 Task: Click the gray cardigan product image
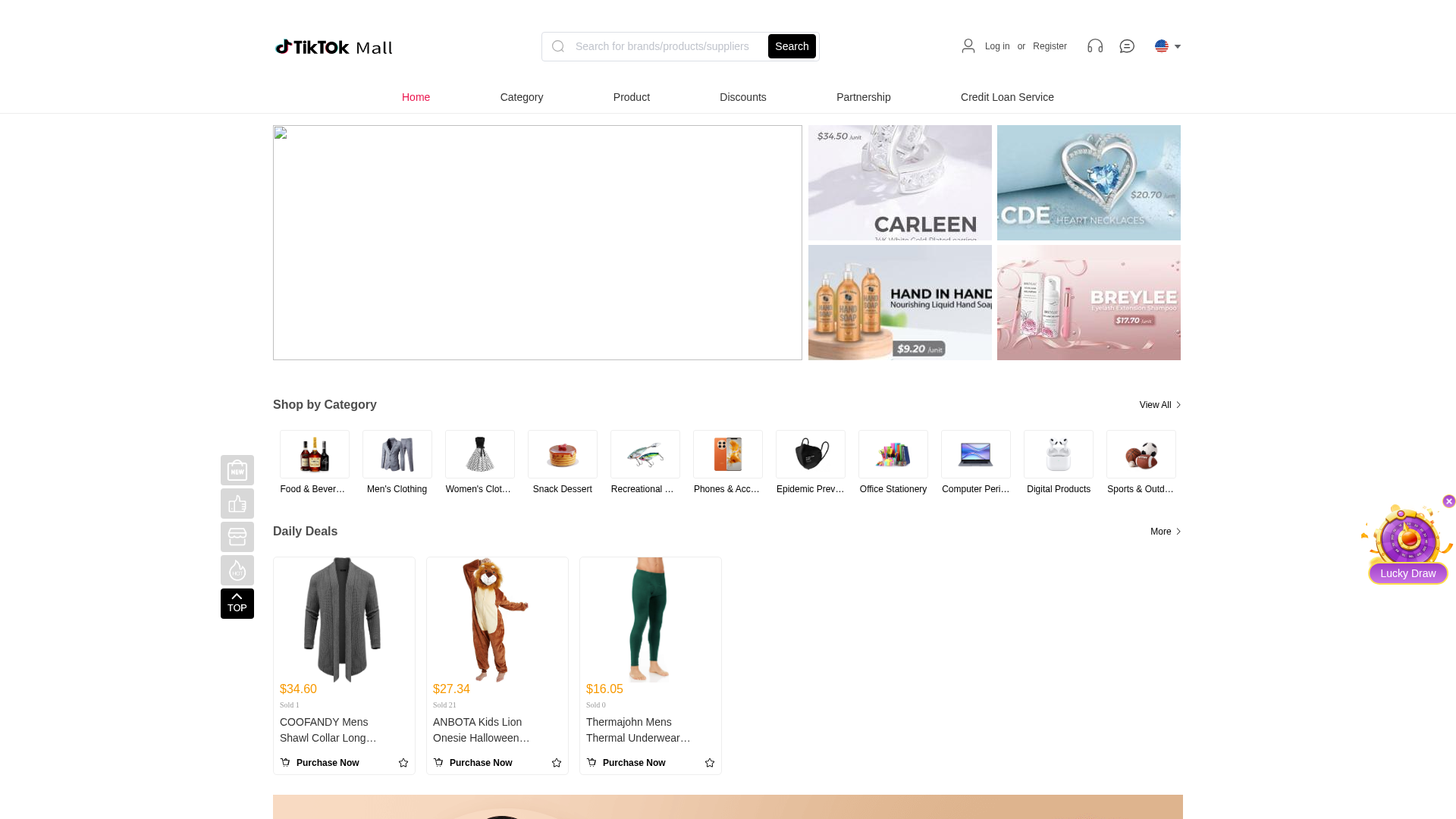(344, 620)
